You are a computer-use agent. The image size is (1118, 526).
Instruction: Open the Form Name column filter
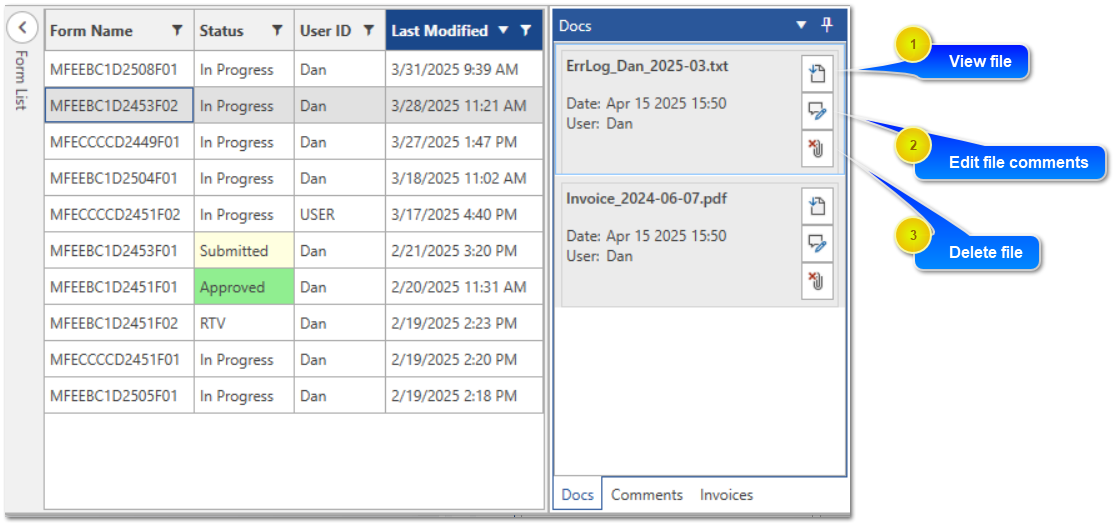tap(178, 30)
